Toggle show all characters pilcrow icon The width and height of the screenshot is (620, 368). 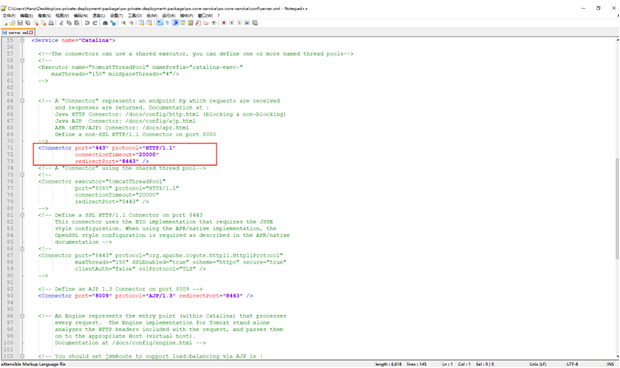click(x=167, y=23)
